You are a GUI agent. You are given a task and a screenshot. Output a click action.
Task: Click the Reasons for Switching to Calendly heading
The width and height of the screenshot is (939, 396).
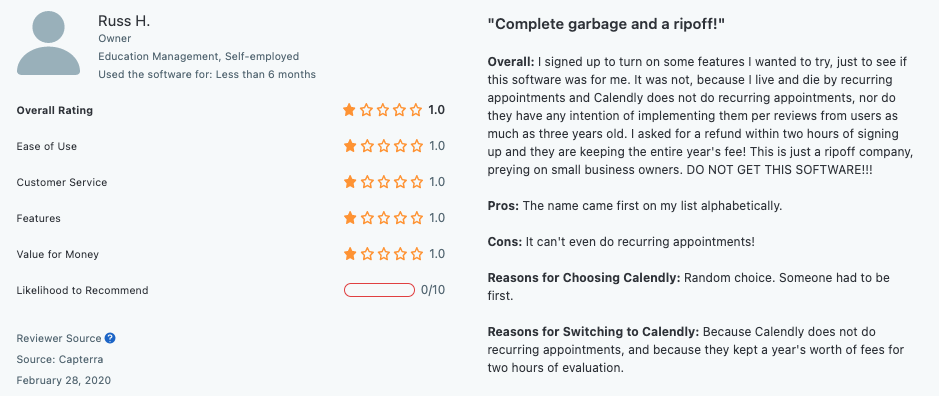pos(594,332)
